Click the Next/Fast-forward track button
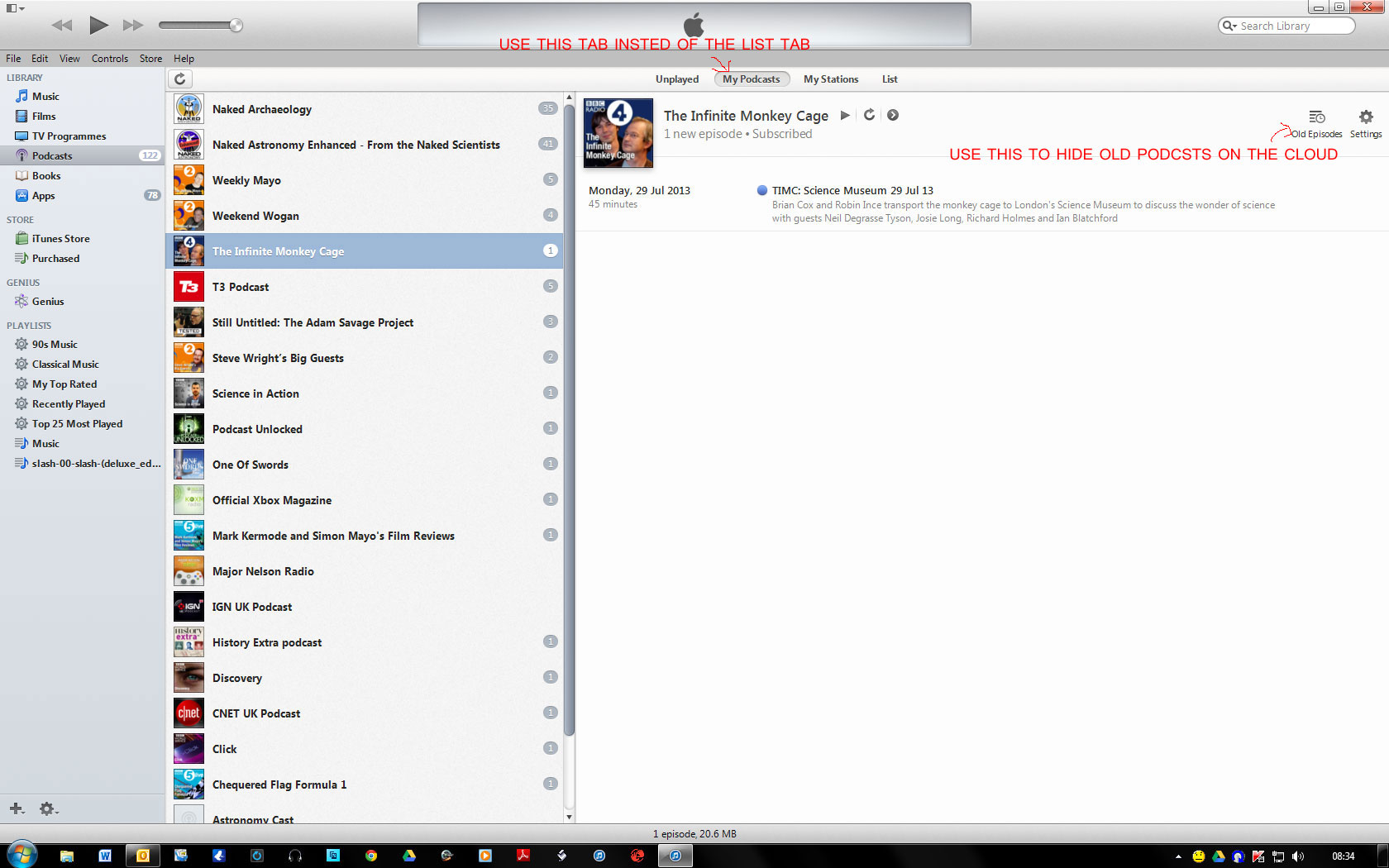This screenshot has width=1389, height=868. (x=133, y=25)
